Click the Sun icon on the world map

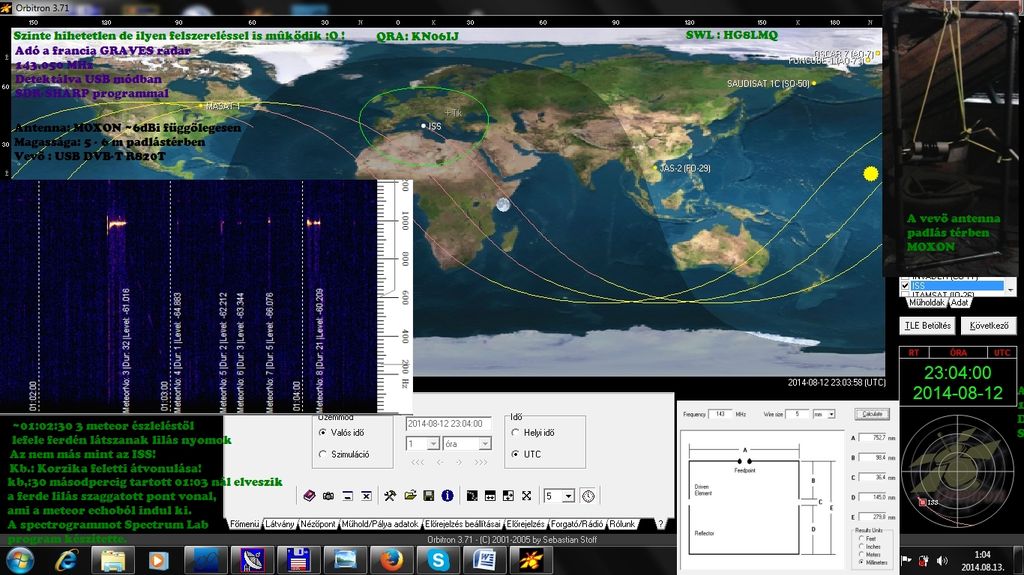871,174
